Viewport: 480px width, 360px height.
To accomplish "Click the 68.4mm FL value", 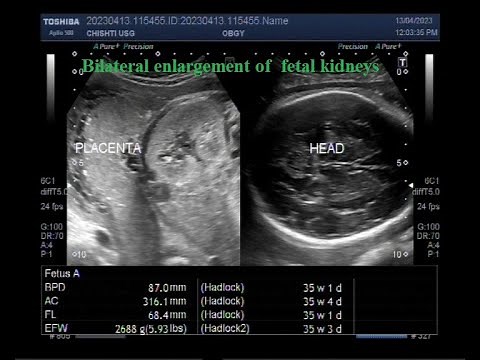I will point(167,315).
